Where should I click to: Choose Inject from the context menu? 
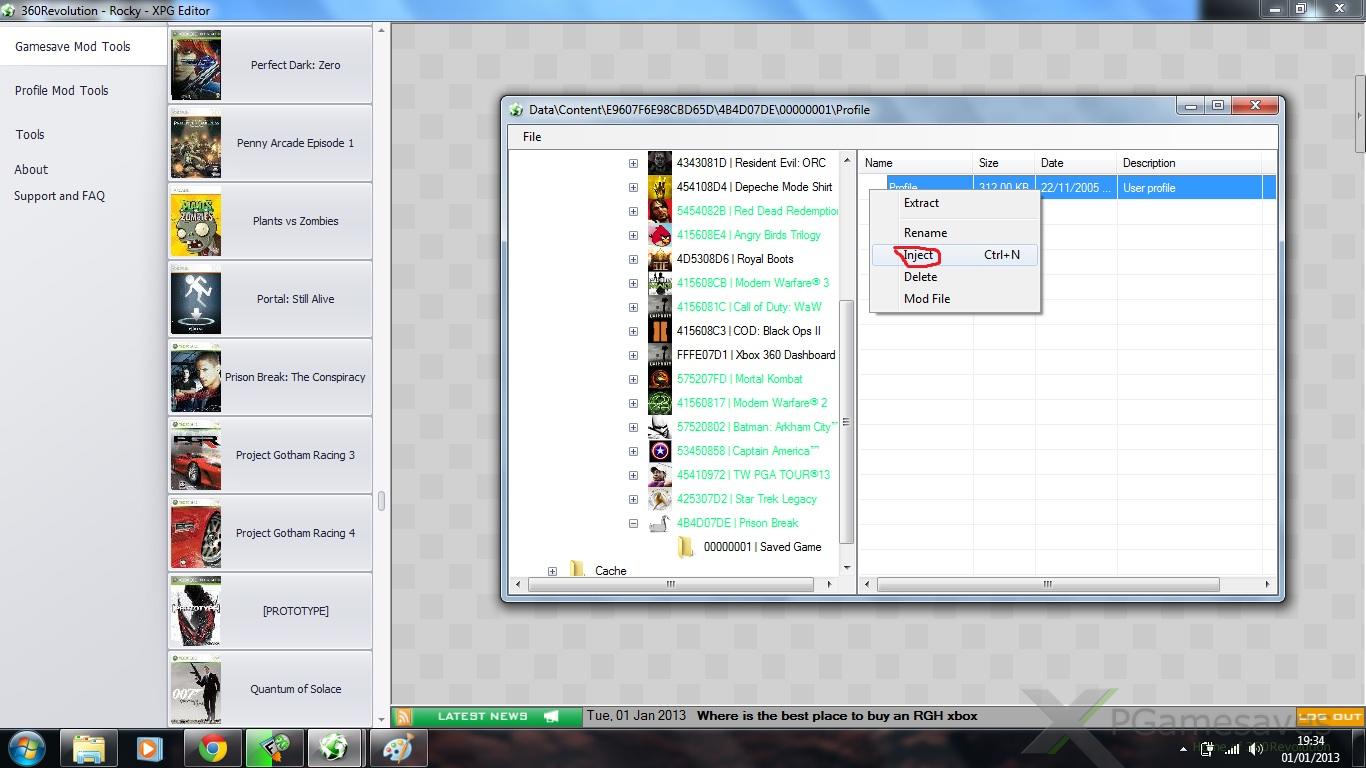coord(918,255)
